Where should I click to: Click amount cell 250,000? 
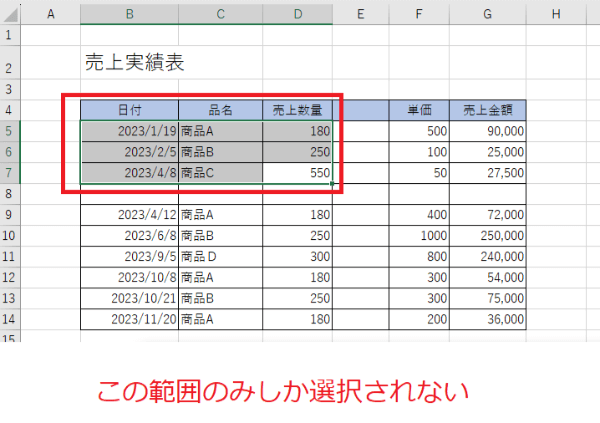click(488, 235)
